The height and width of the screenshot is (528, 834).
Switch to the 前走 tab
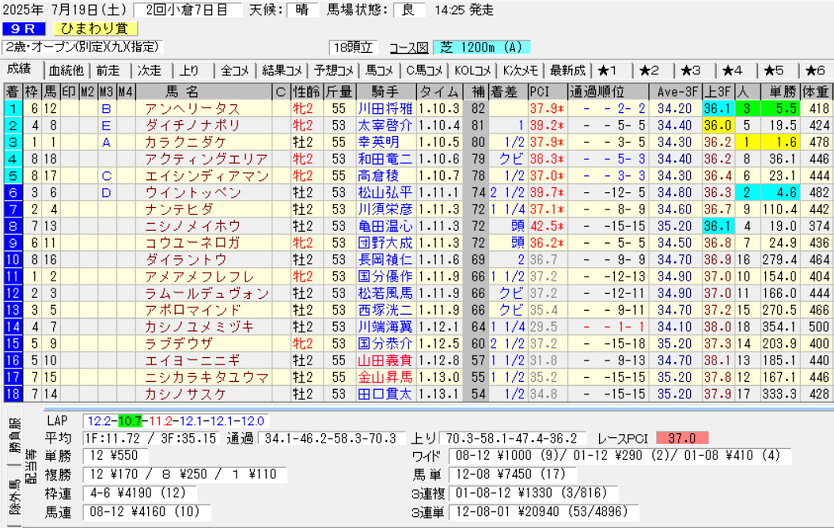(108, 70)
